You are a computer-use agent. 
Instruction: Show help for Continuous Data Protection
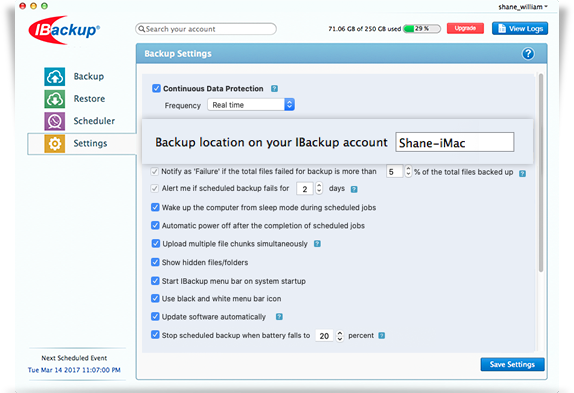[274, 89]
